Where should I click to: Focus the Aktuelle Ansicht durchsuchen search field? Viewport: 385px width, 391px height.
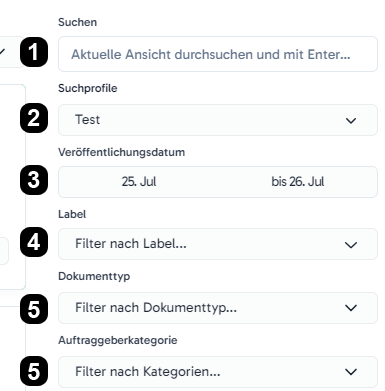point(218,54)
